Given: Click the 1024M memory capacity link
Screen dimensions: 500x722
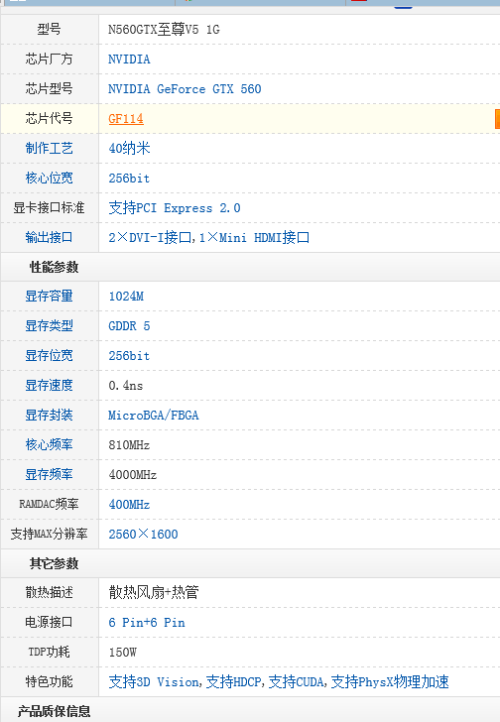Looking at the screenshot, I should pyautogui.click(x=126, y=297).
